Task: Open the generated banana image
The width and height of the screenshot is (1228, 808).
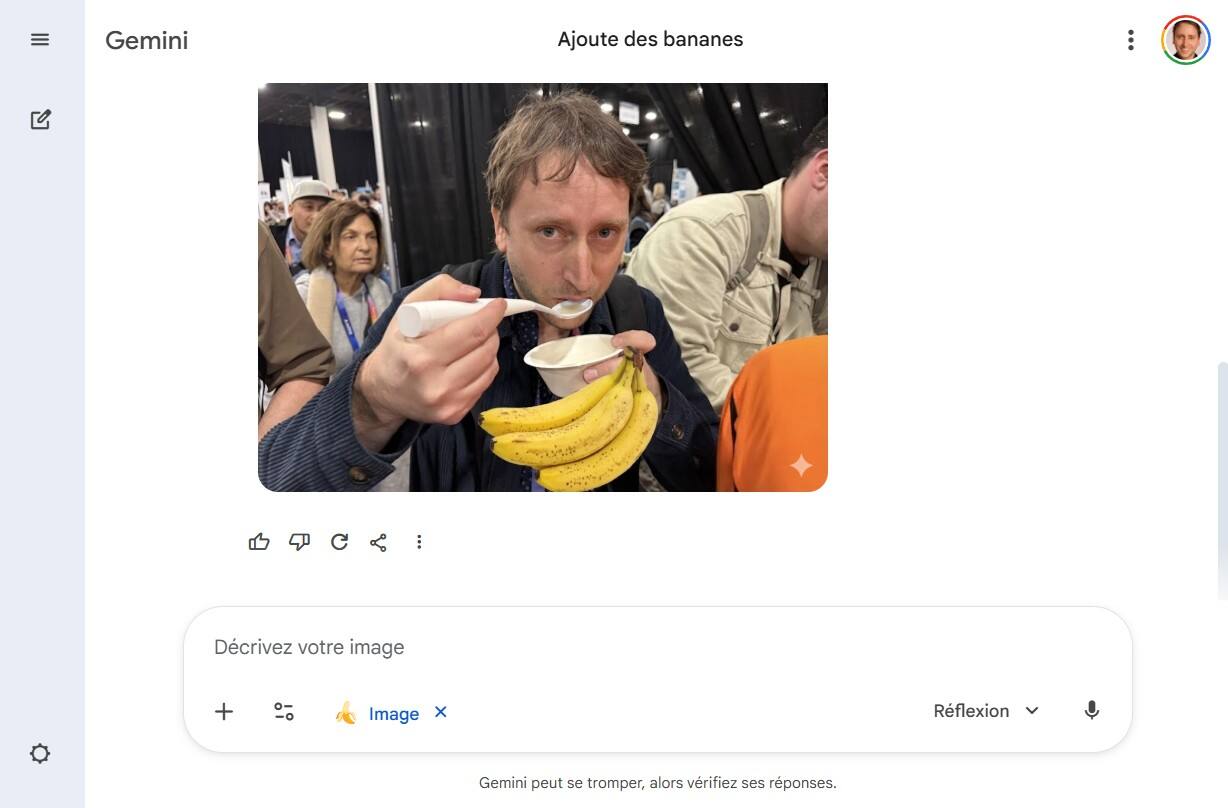Action: [543, 287]
